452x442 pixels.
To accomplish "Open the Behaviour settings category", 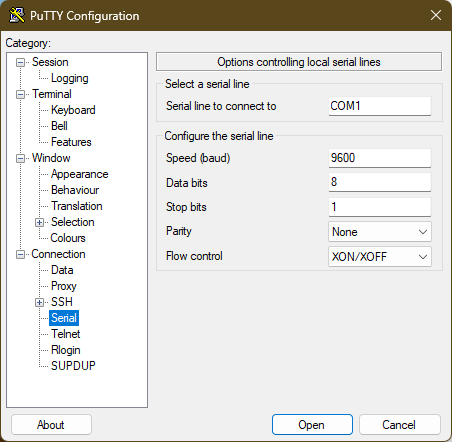I will click(75, 190).
